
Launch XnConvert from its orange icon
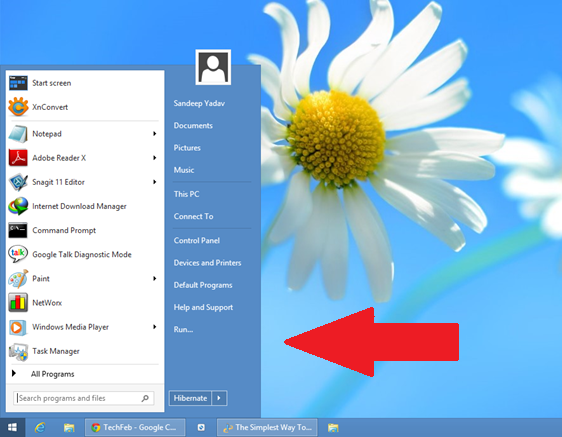tap(18, 107)
